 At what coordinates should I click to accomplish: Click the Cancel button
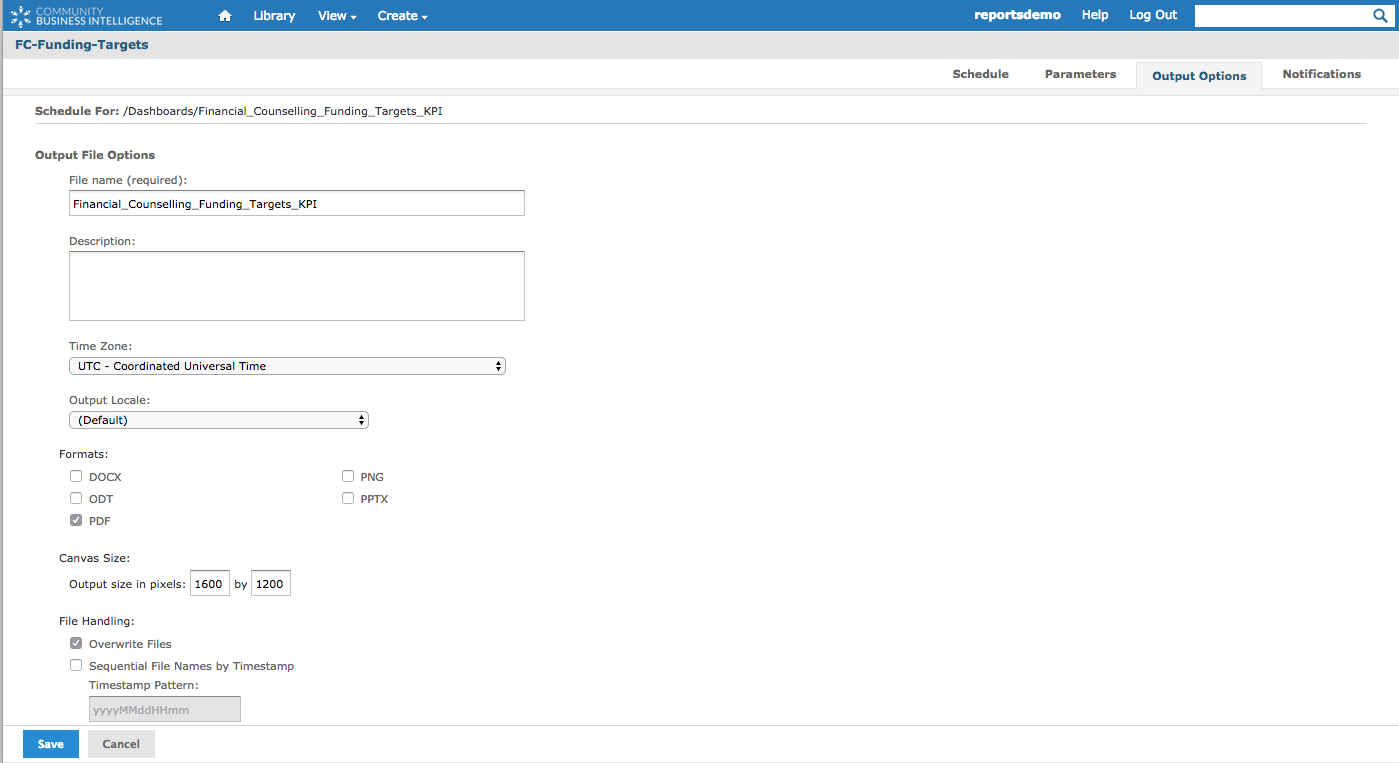coord(121,744)
